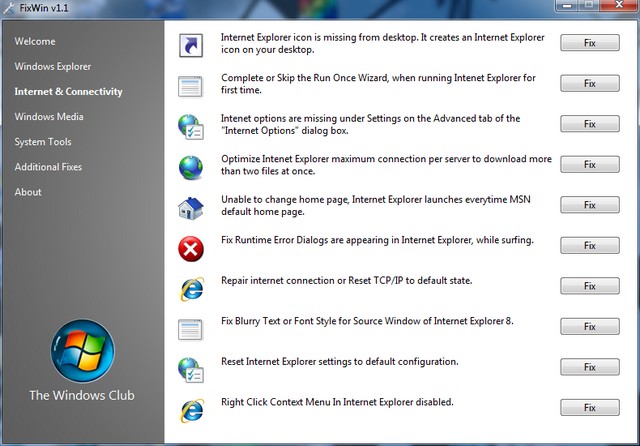Image resolution: width=640 pixels, height=446 pixels.
Task: Click 'Optimize Intenet Explorer maximum connection' description
Action: click(386, 165)
